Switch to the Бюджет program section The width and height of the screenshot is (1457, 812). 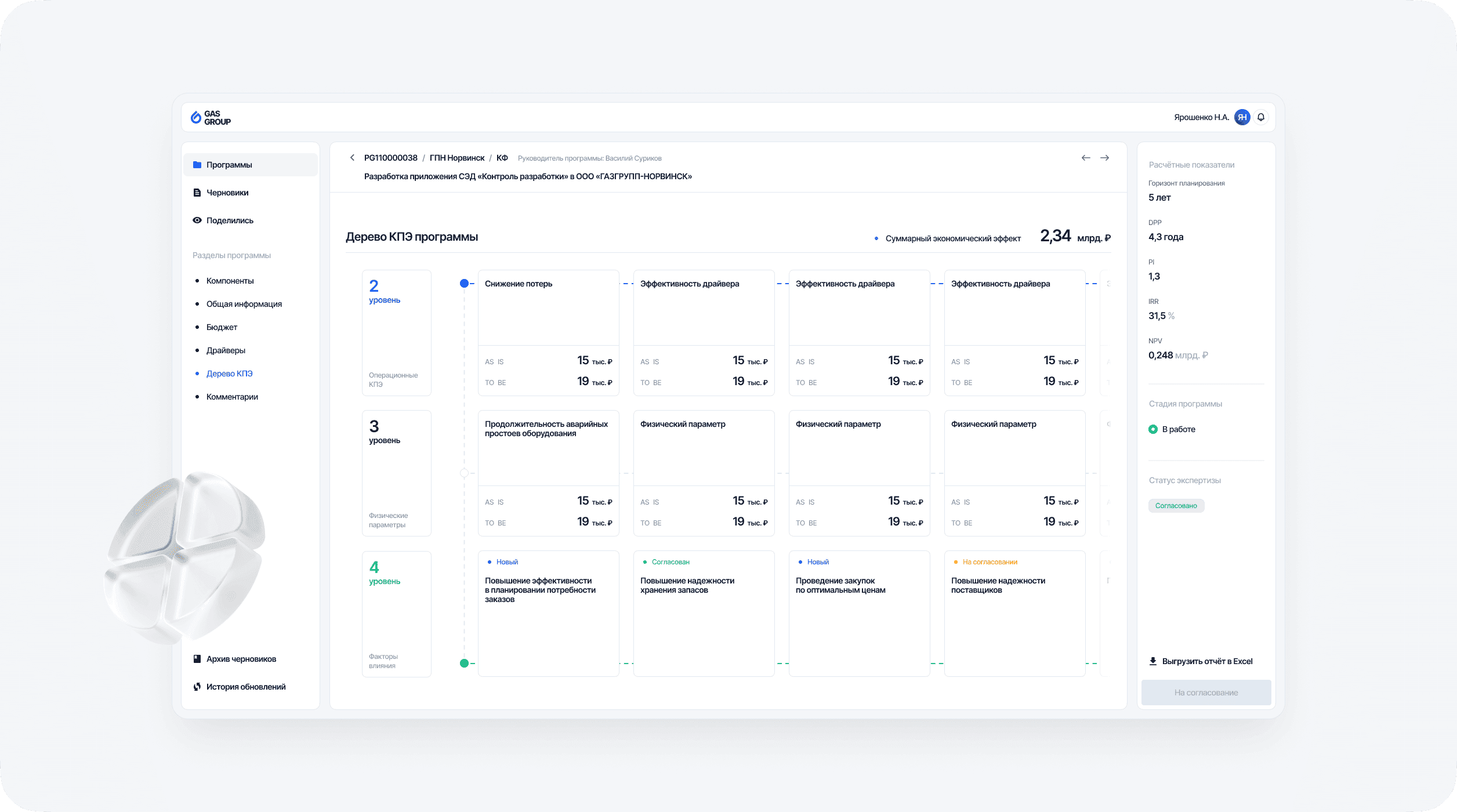coord(222,327)
